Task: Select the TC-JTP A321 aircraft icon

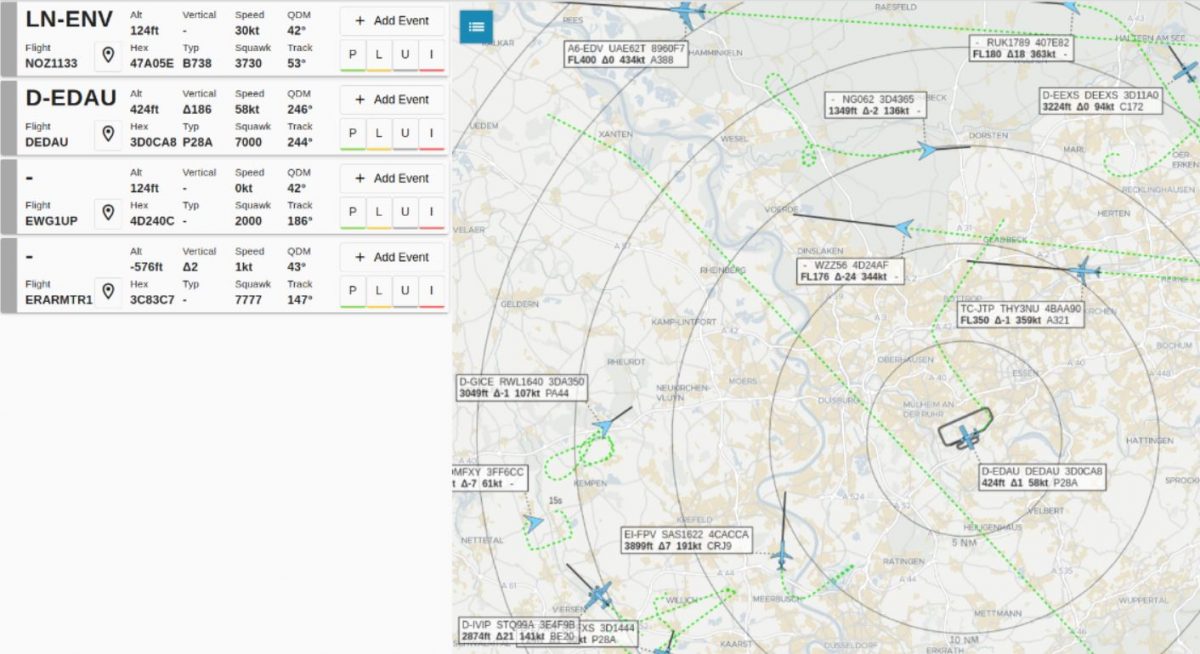Action: point(1084,270)
